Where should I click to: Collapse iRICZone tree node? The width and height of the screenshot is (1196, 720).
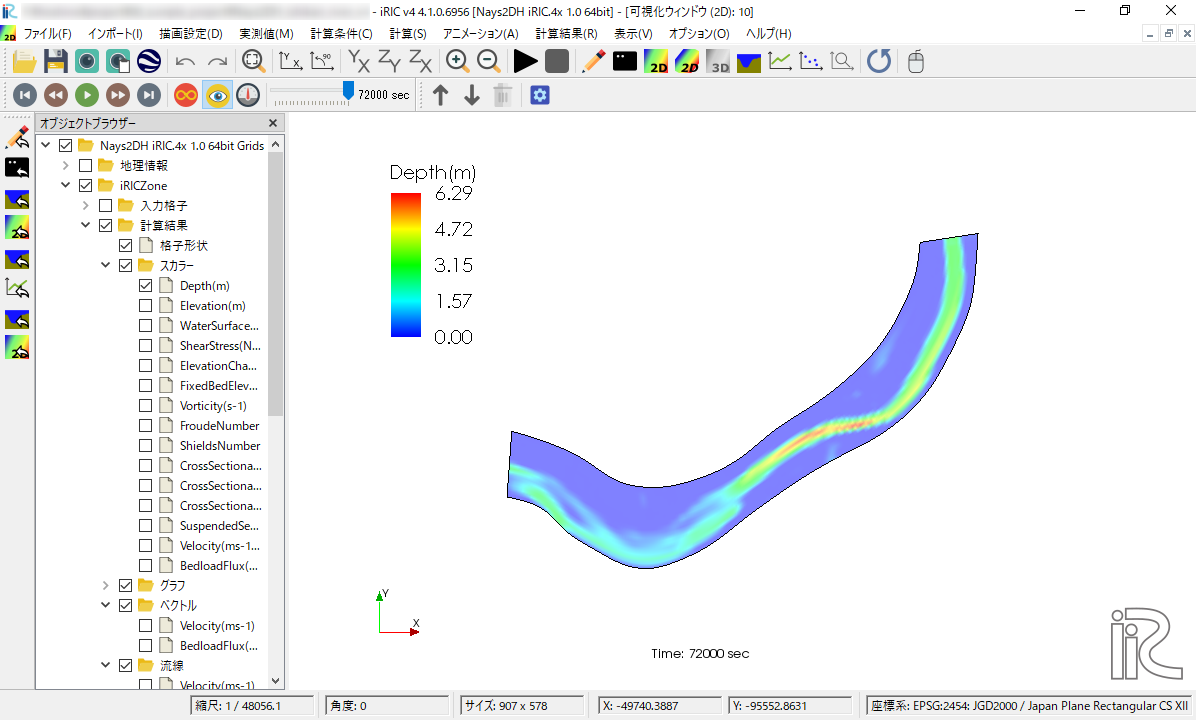point(66,185)
